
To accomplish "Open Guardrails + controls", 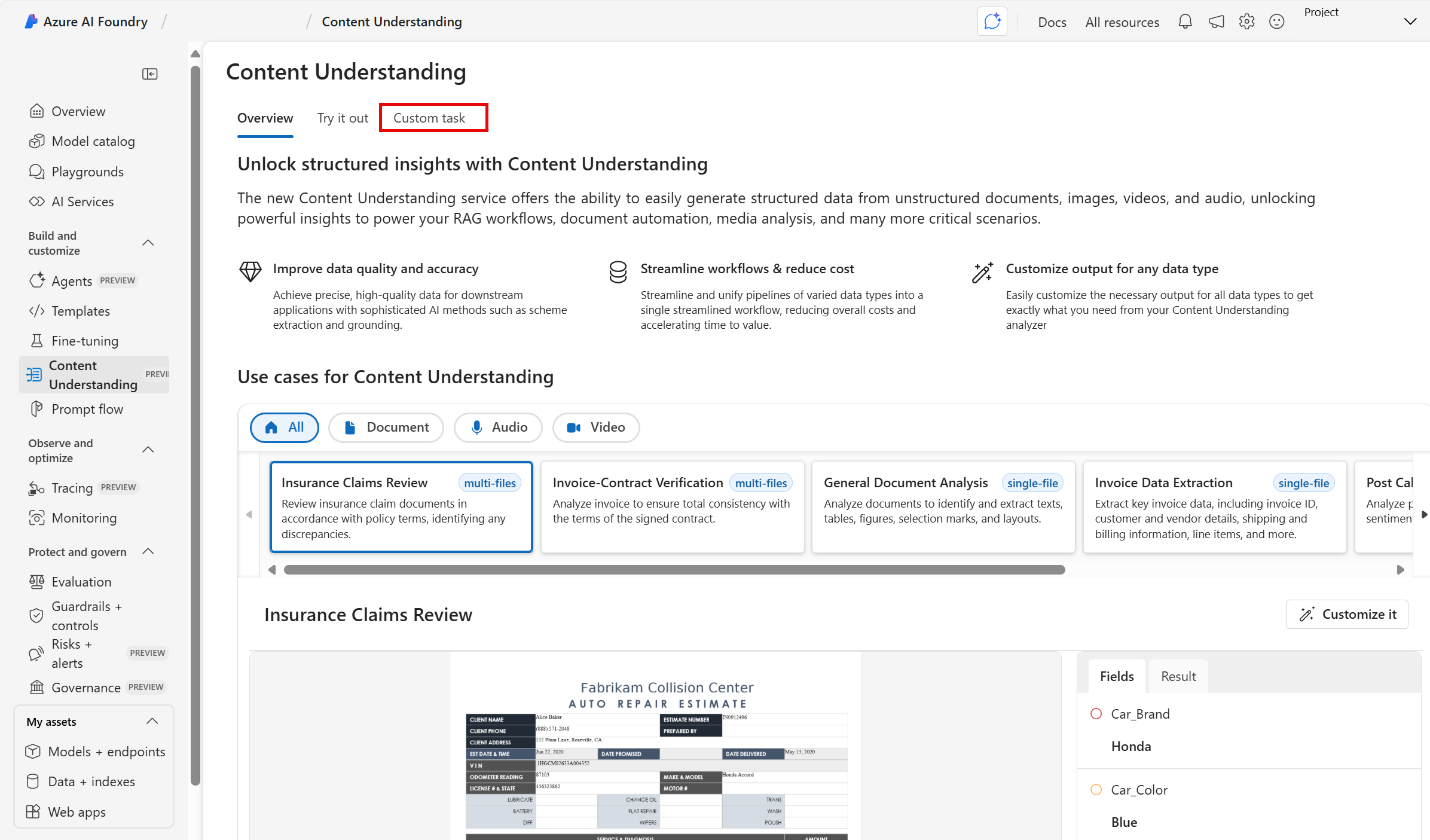I will (x=87, y=616).
